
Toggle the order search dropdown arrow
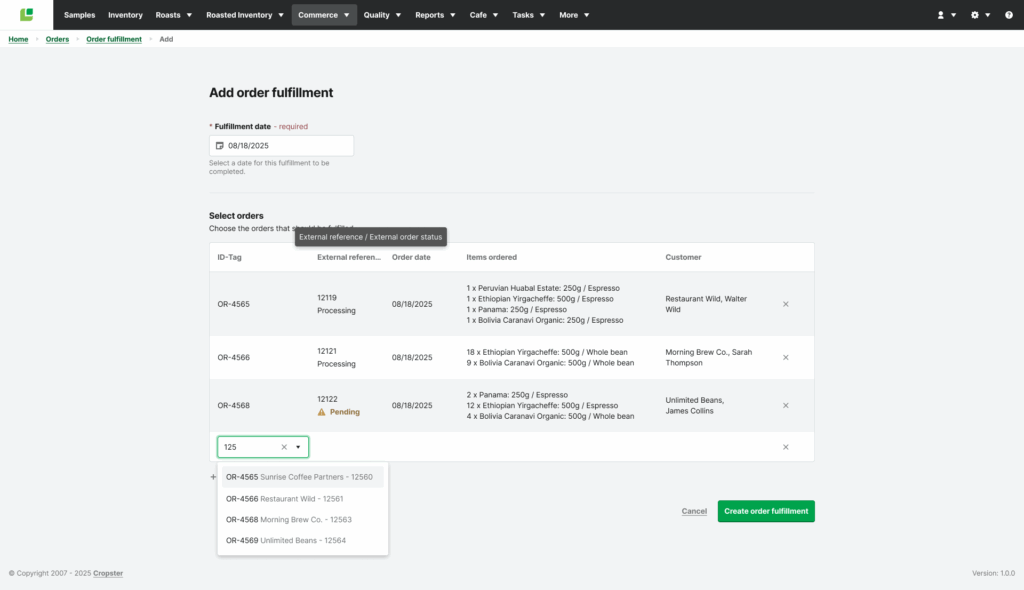pyautogui.click(x=298, y=447)
